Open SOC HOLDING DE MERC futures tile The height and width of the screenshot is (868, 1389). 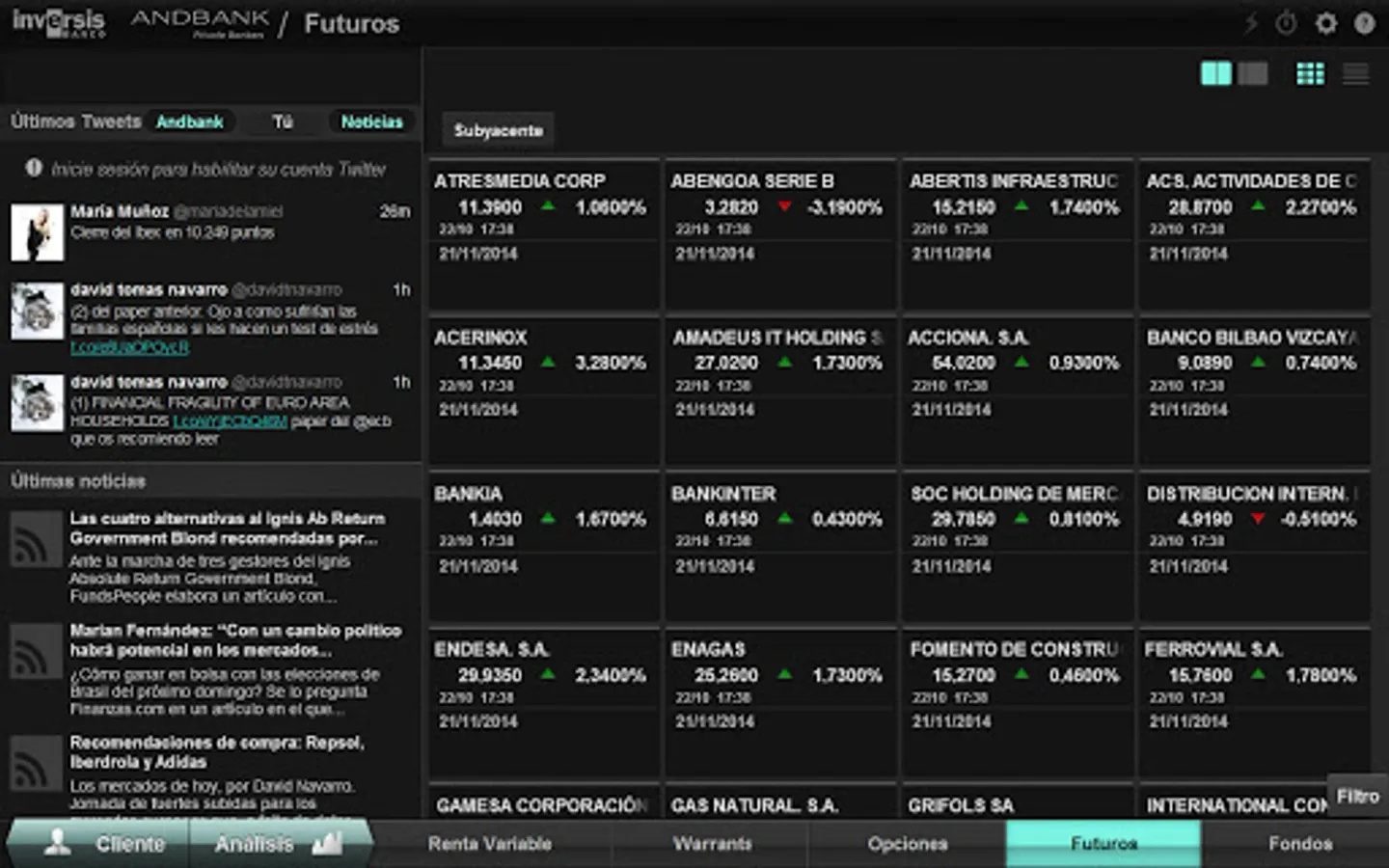(1017, 547)
